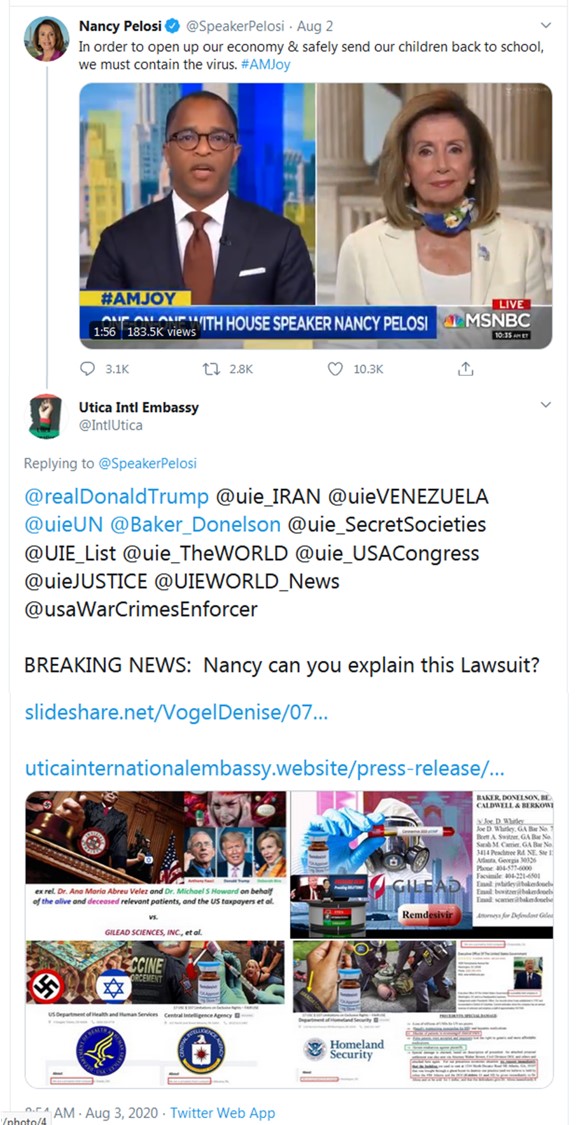Click Nancy Pelosi's profile avatar

pyautogui.click(x=47, y=38)
